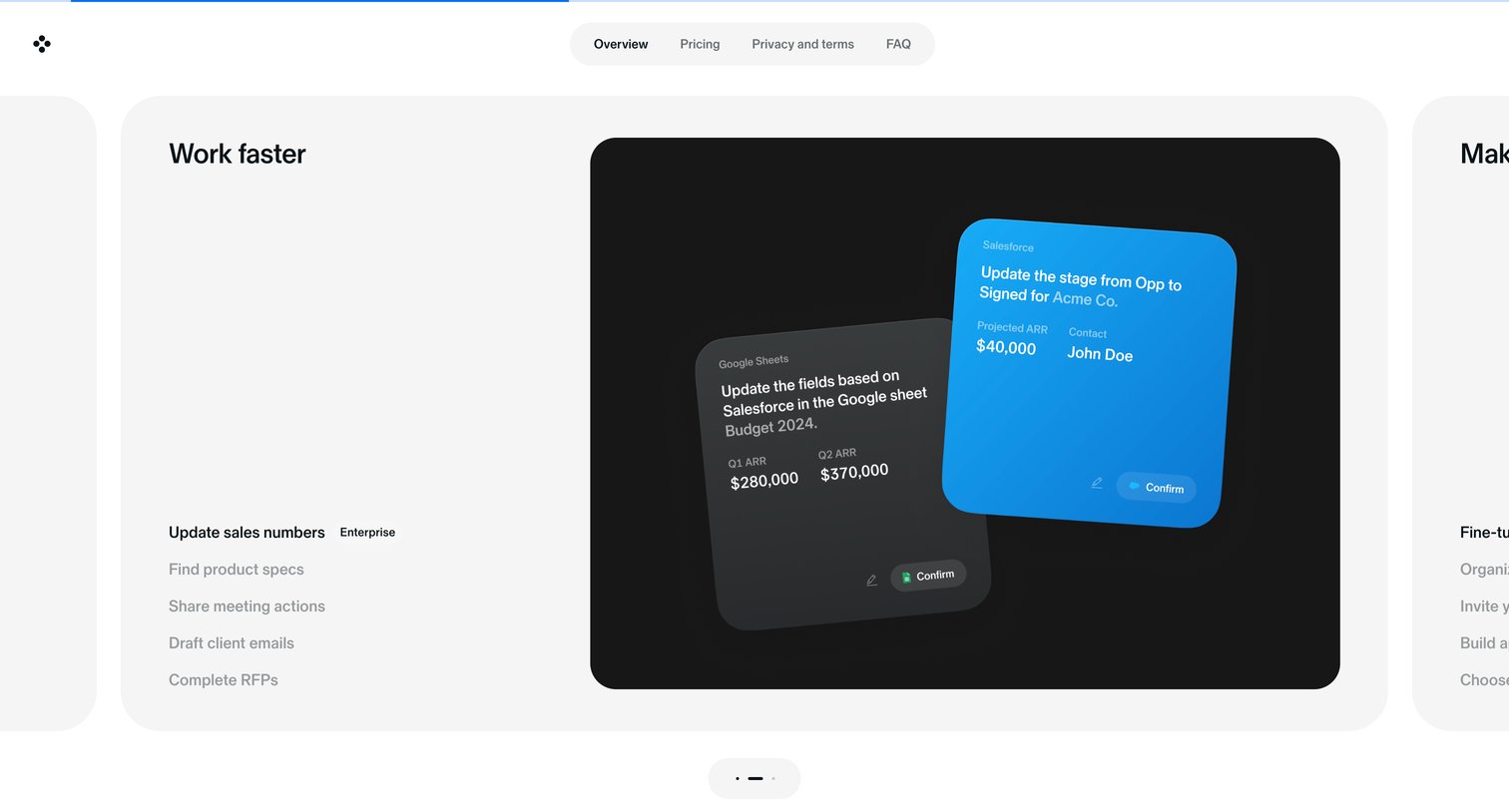Choose Share meeting actions
1509x812 pixels.
coord(247,607)
